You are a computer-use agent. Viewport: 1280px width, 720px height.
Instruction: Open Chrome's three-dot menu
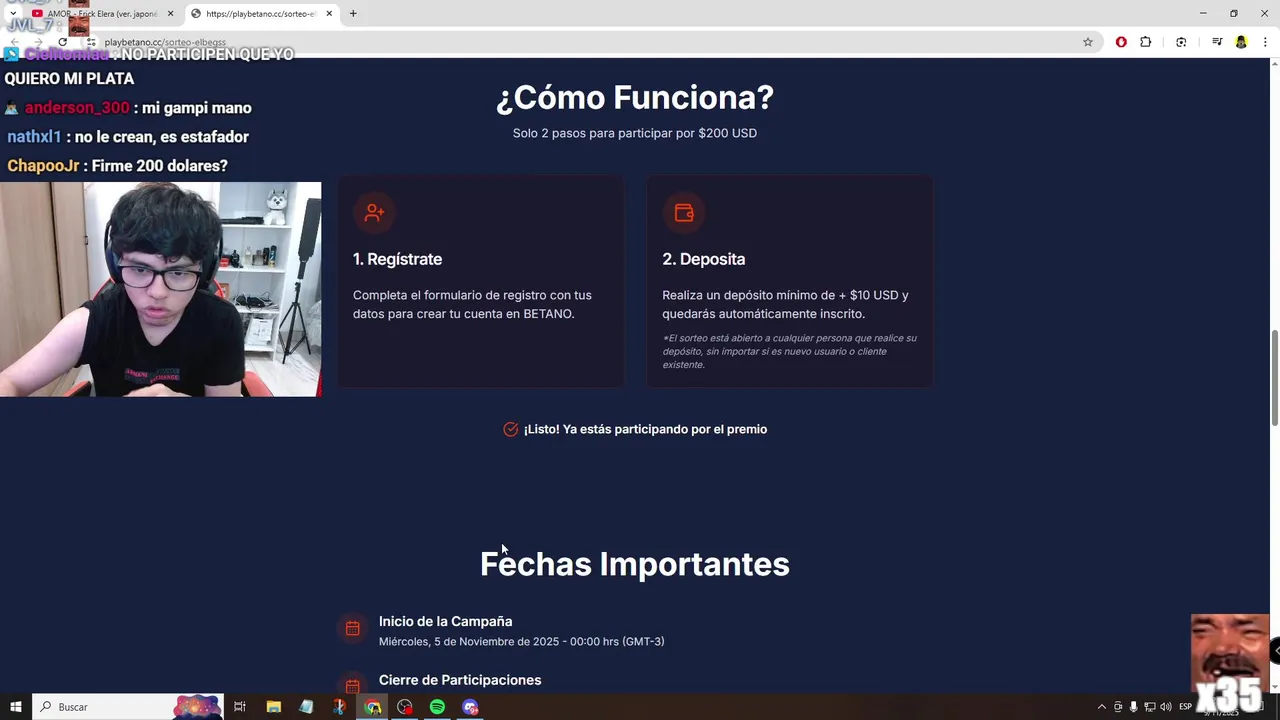[1265, 42]
